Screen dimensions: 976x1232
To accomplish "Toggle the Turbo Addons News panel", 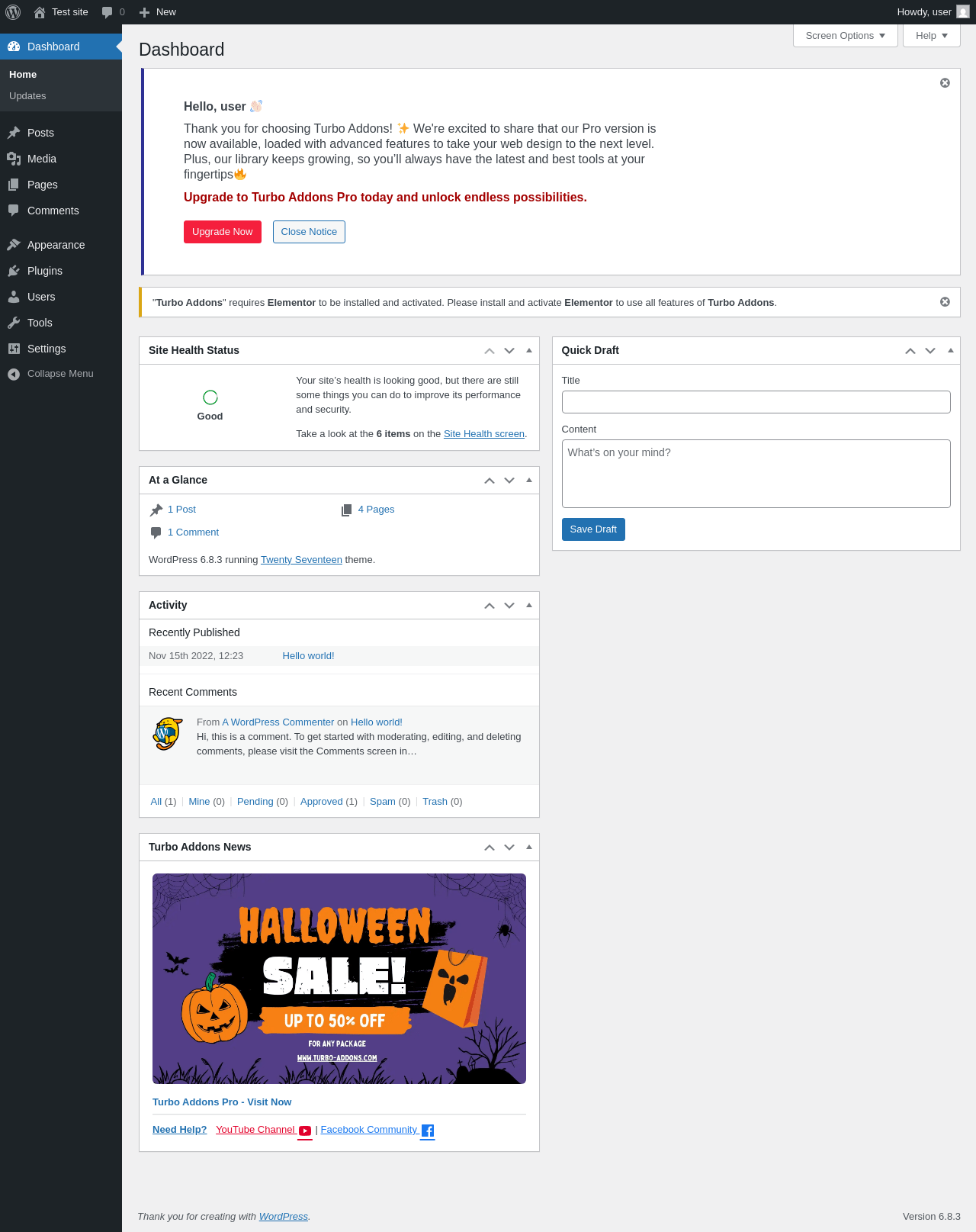I will pyautogui.click(x=529, y=848).
